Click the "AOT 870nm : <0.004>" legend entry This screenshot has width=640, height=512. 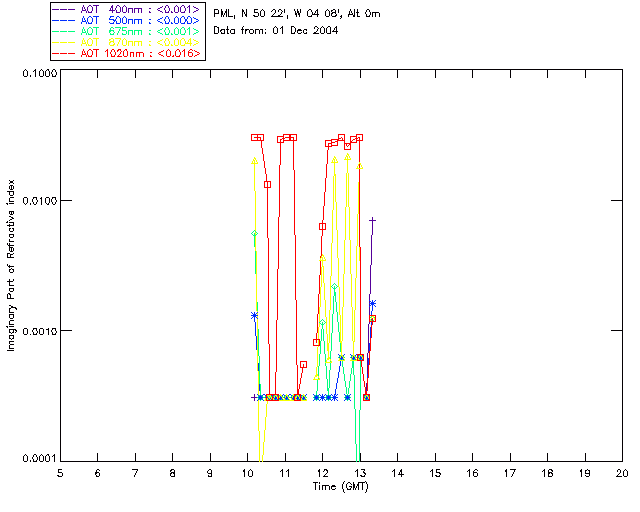[x=128, y=42]
